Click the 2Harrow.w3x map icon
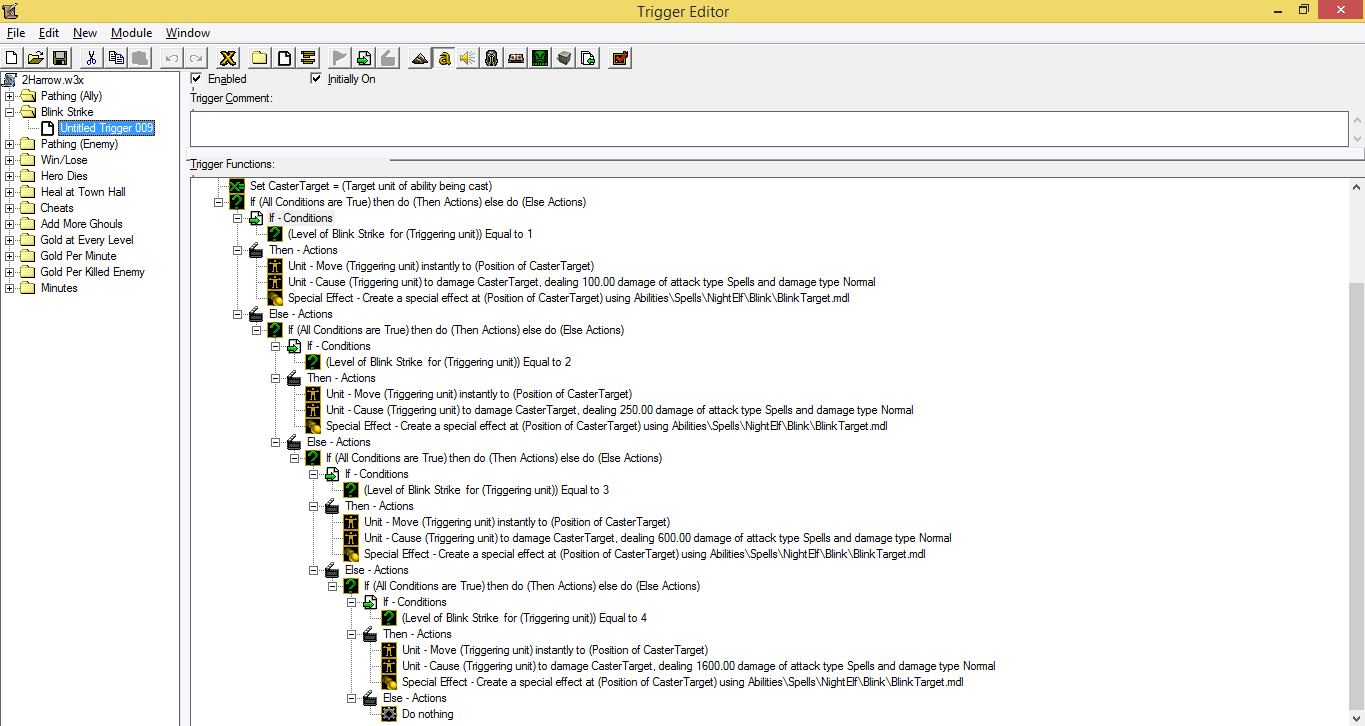This screenshot has width=1365, height=726. click(x=10, y=80)
